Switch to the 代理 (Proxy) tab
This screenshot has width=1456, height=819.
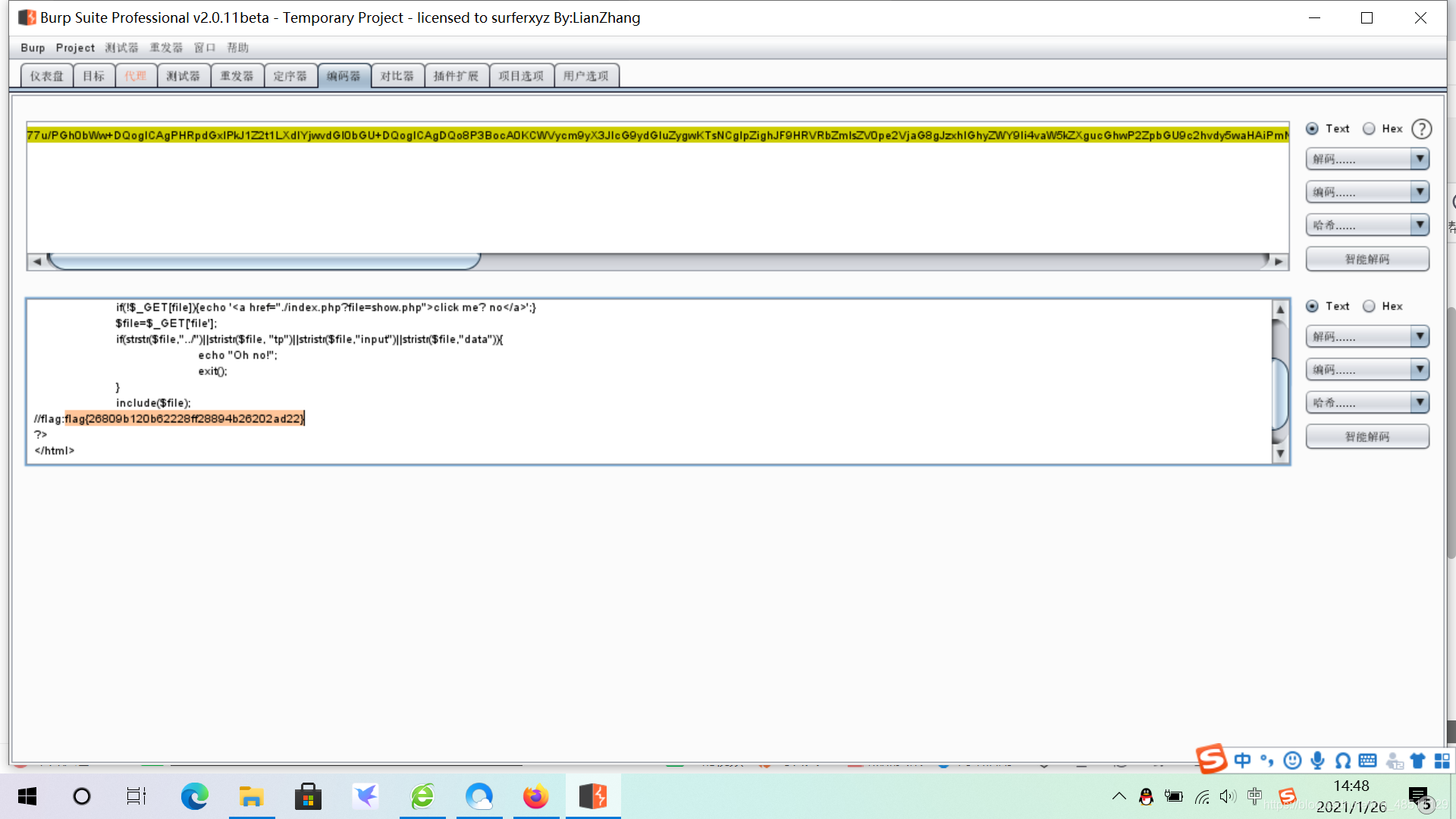[x=136, y=76]
